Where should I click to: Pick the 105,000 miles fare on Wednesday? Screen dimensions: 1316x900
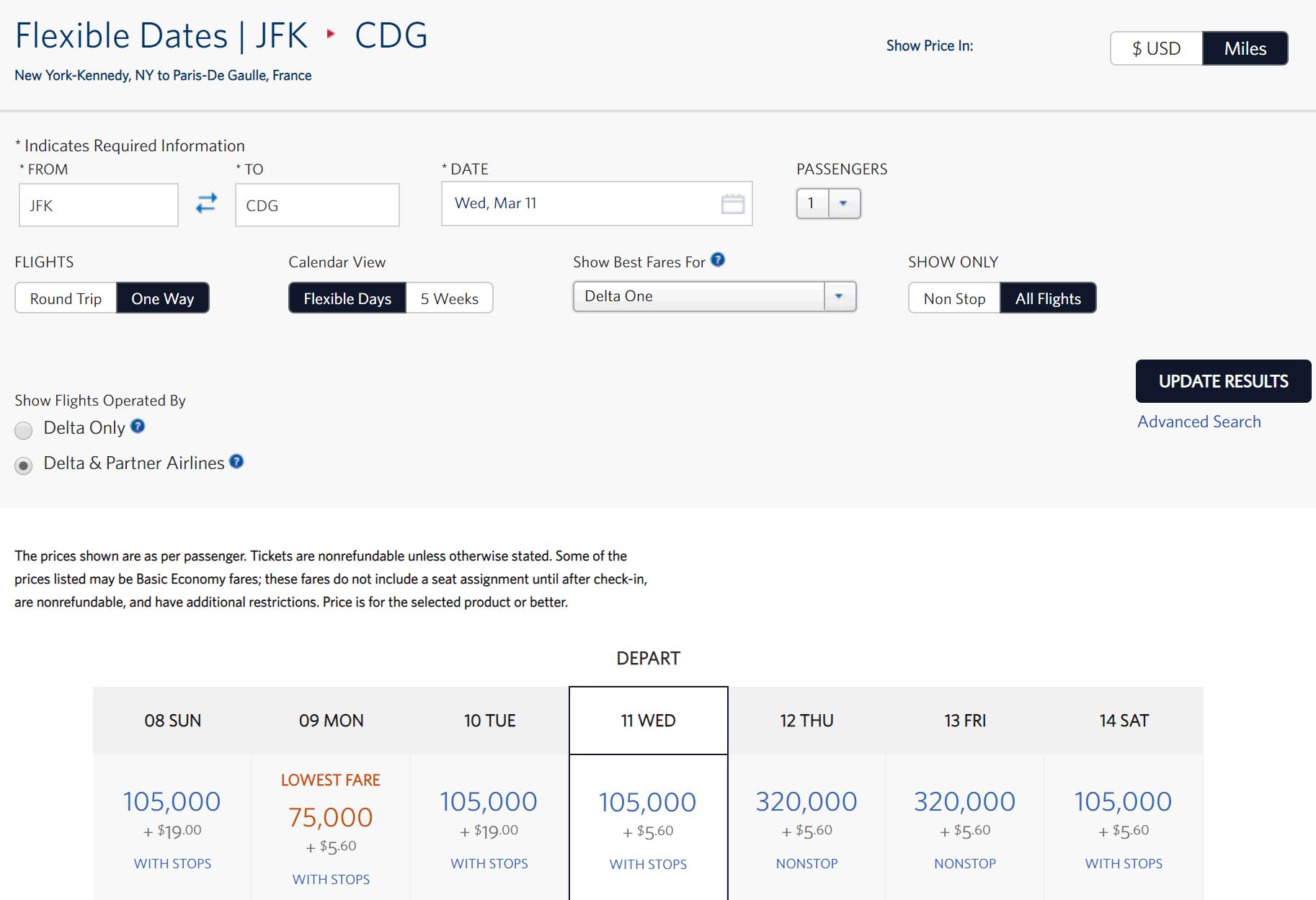pos(648,802)
